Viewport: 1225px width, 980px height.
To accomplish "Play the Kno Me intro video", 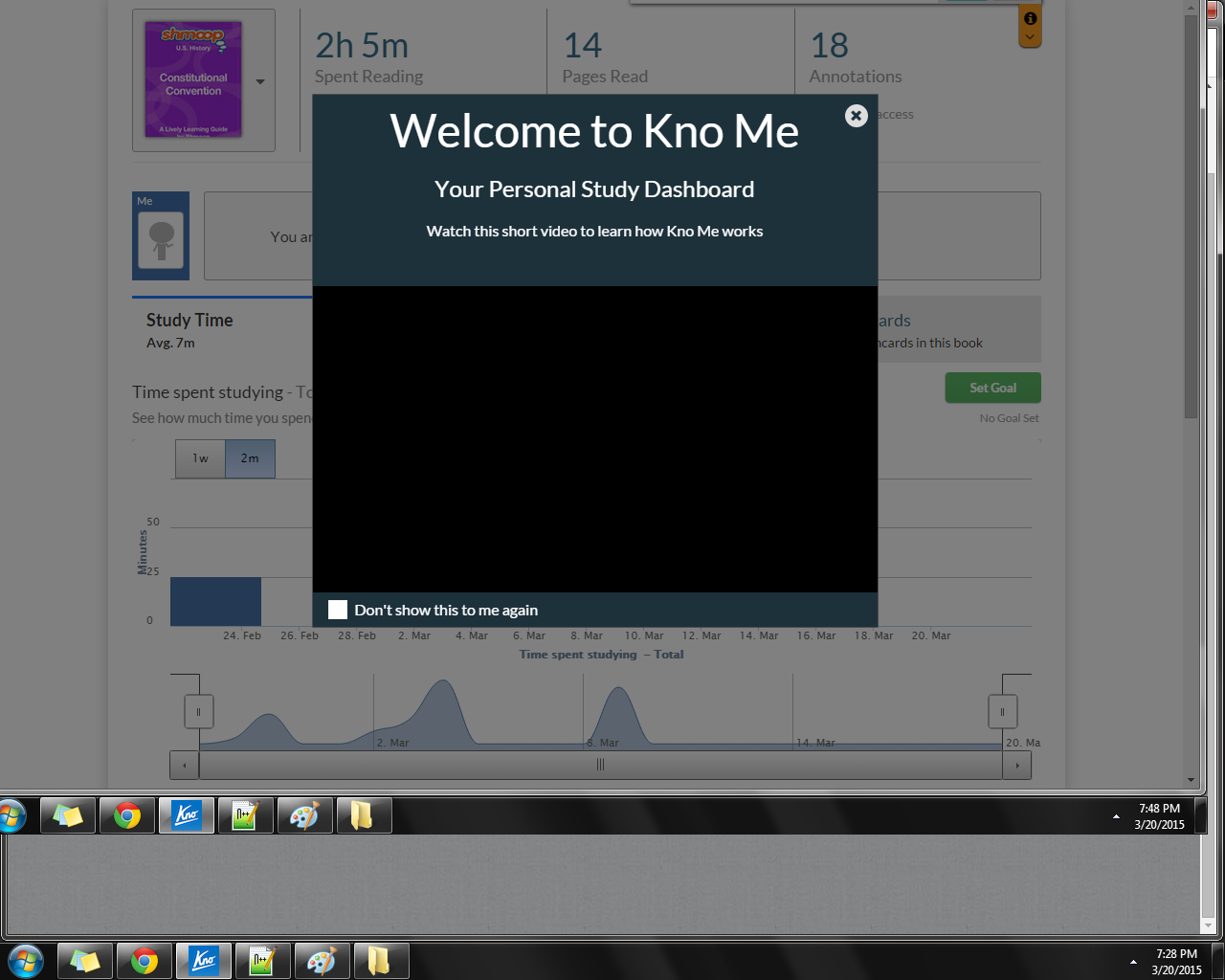I will coord(594,438).
